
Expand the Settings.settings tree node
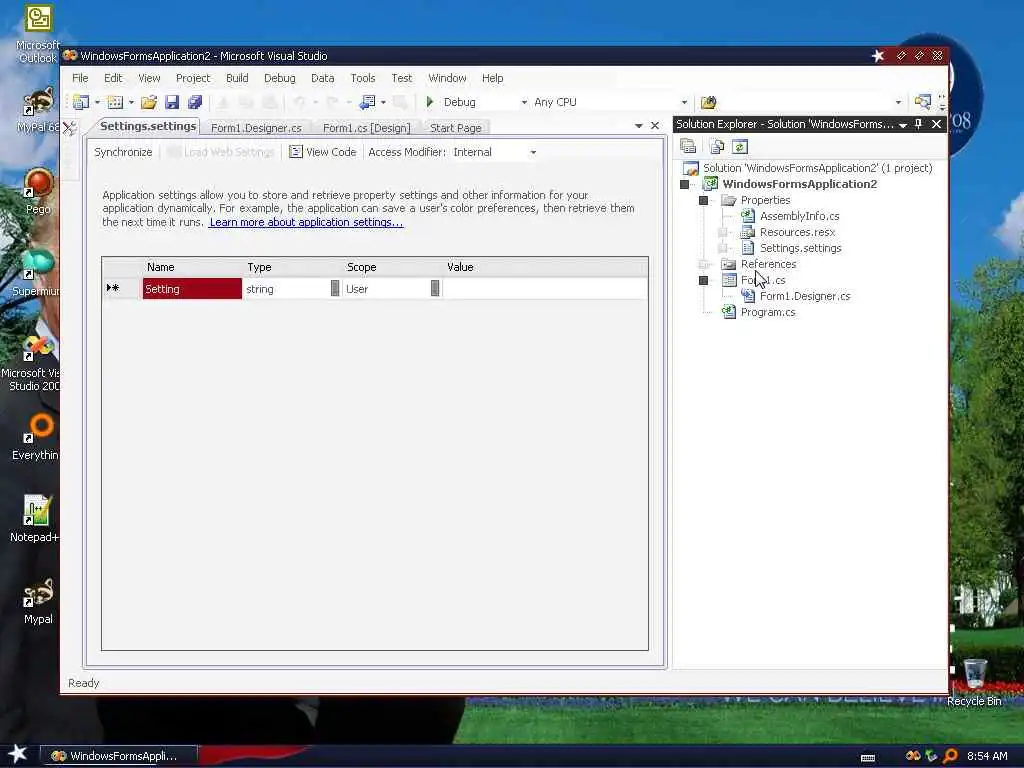722,248
